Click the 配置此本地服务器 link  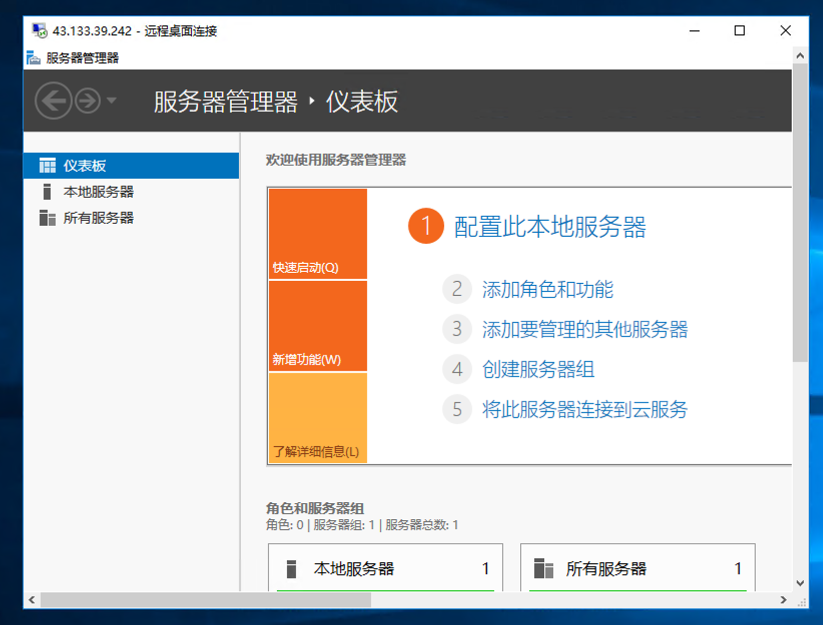549,227
